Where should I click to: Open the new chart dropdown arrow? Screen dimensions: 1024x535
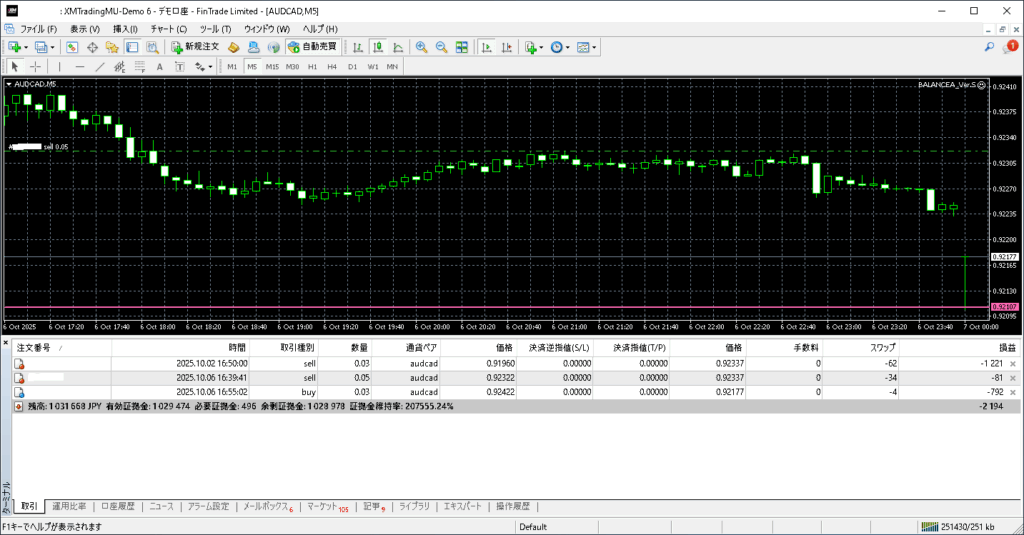click(x=26, y=47)
